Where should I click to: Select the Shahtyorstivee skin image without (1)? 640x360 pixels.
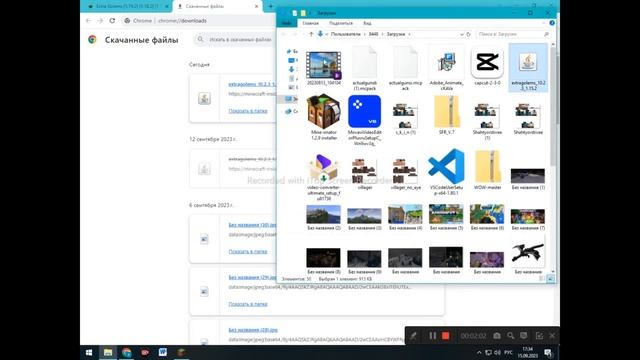point(528,118)
